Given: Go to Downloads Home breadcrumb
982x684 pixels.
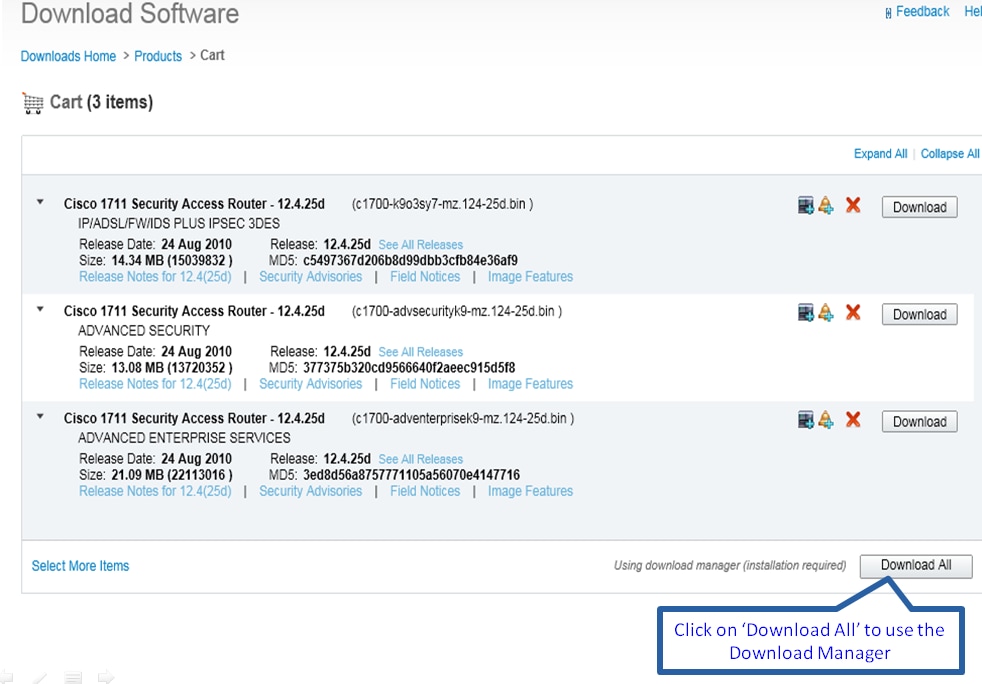Looking at the screenshot, I should pyautogui.click(x=68, y=56).
